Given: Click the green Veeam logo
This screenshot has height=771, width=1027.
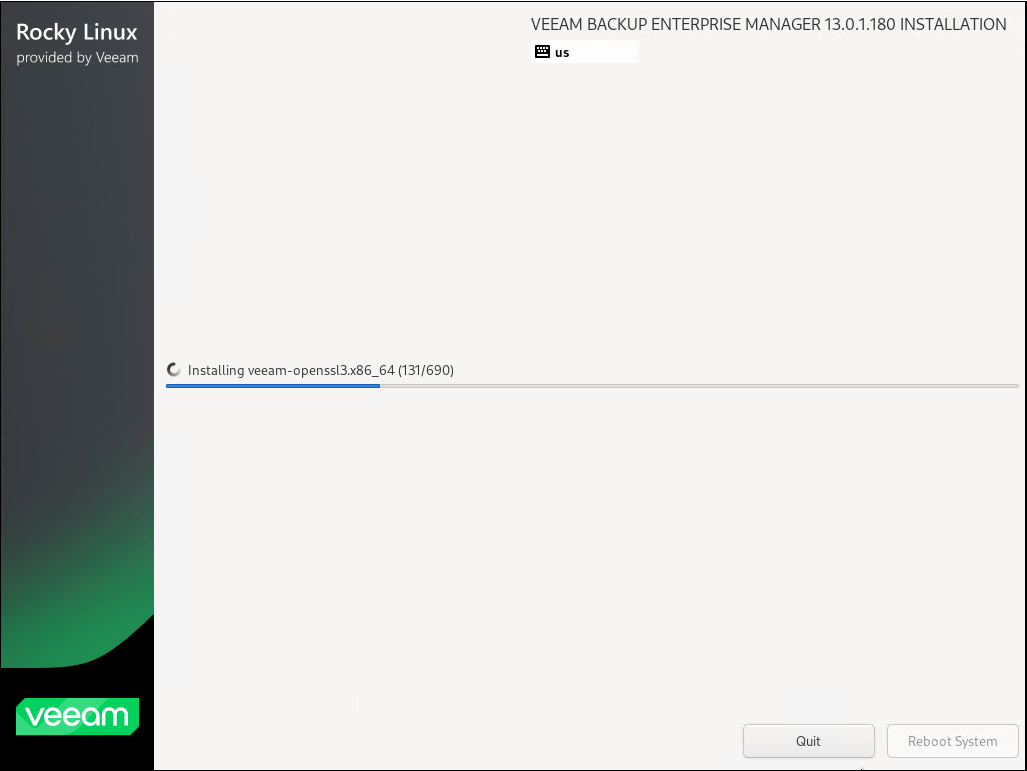Looking at the screenshot, I should 77,716.
